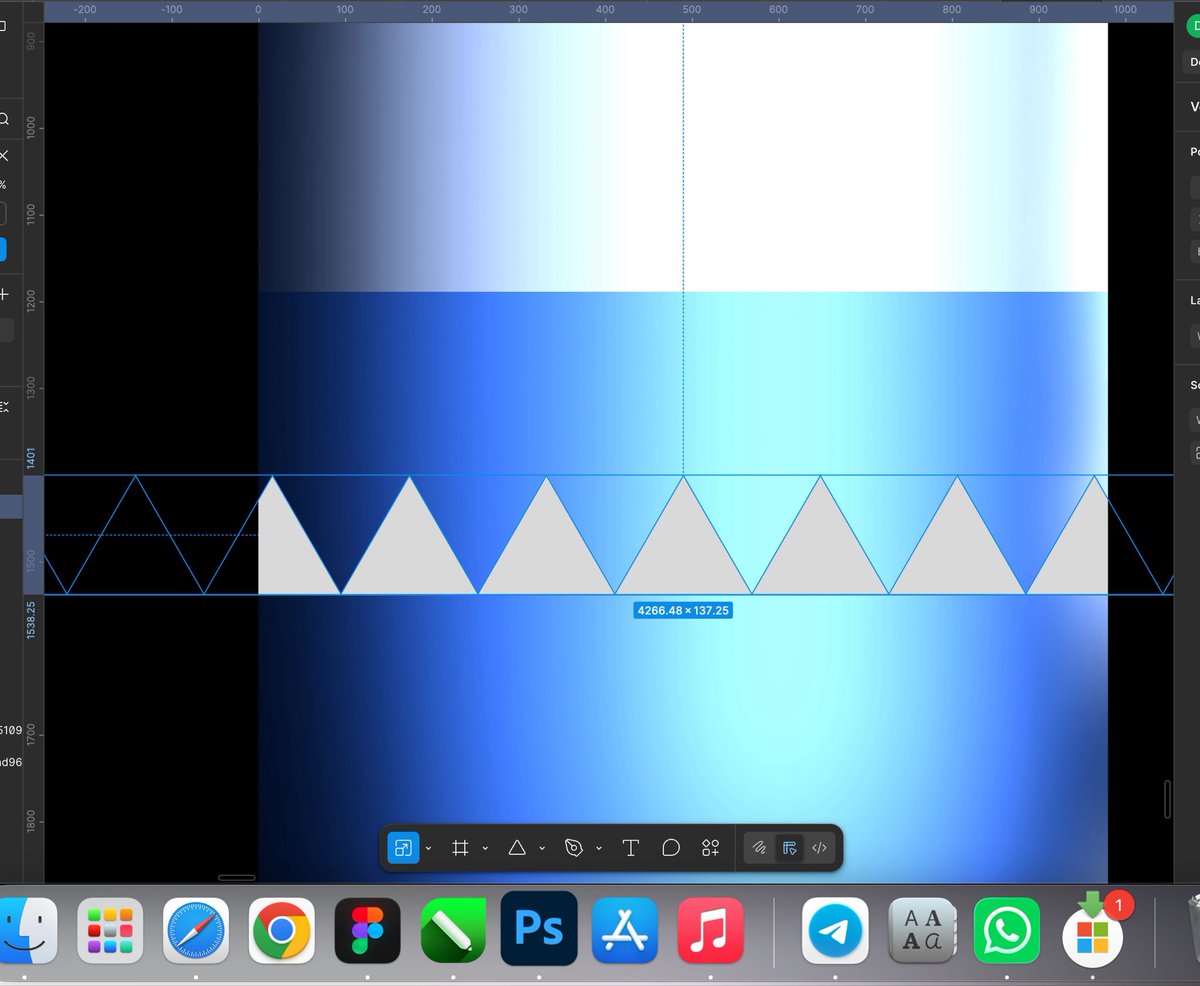Switch to Draw mode
Image resolution: width=1200 pixels, height=986 pixels.
point(760,848)
